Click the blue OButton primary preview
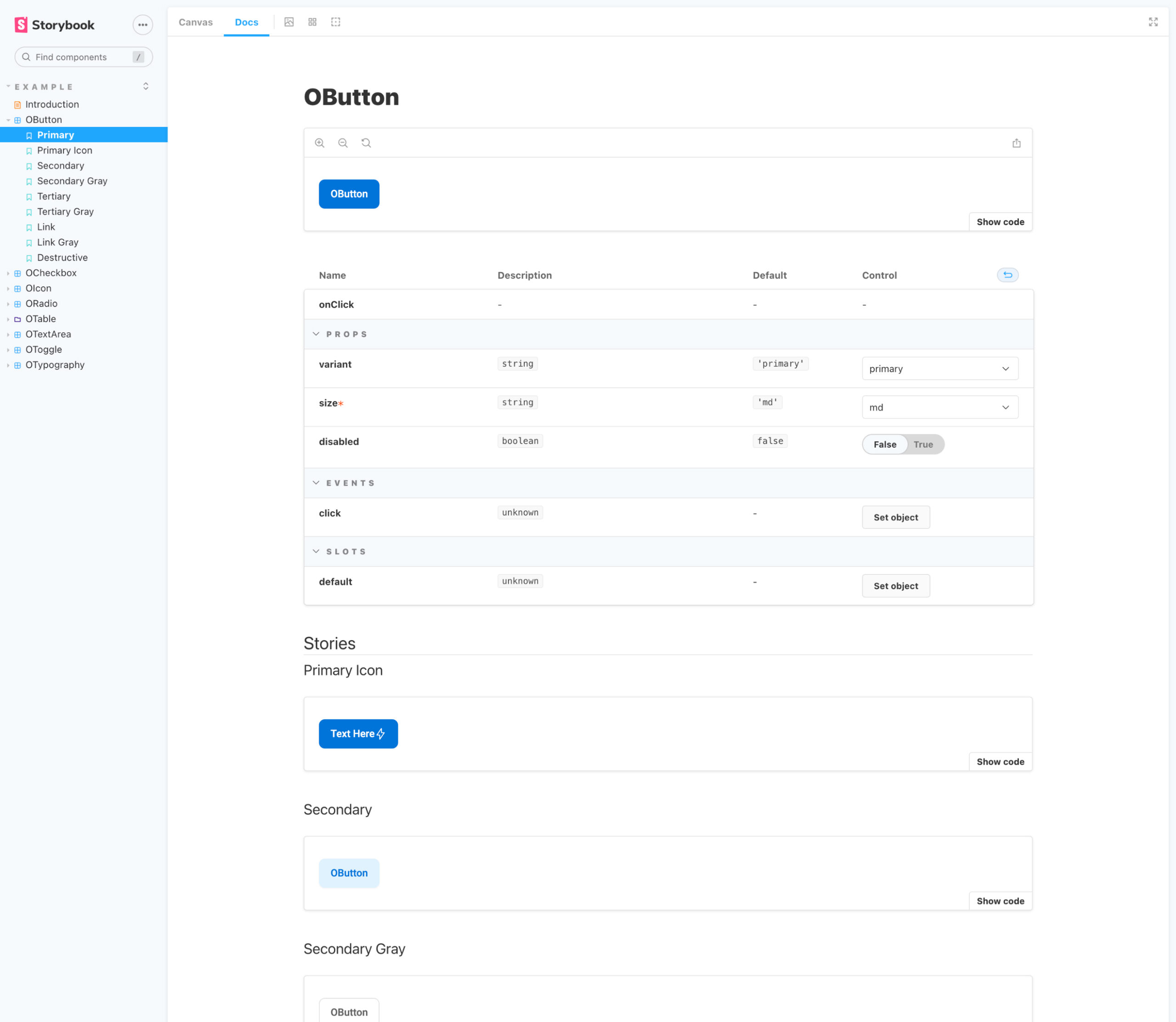Image resolution: width=1176 pixels, height=1022 pixels. (349, 194)
